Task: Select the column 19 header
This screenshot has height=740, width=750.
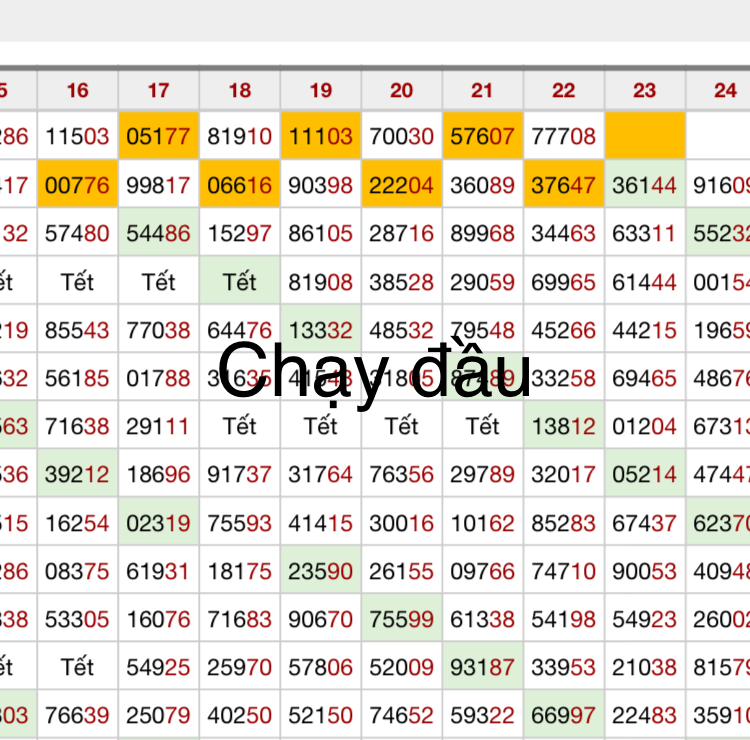Action: (321, 91)
